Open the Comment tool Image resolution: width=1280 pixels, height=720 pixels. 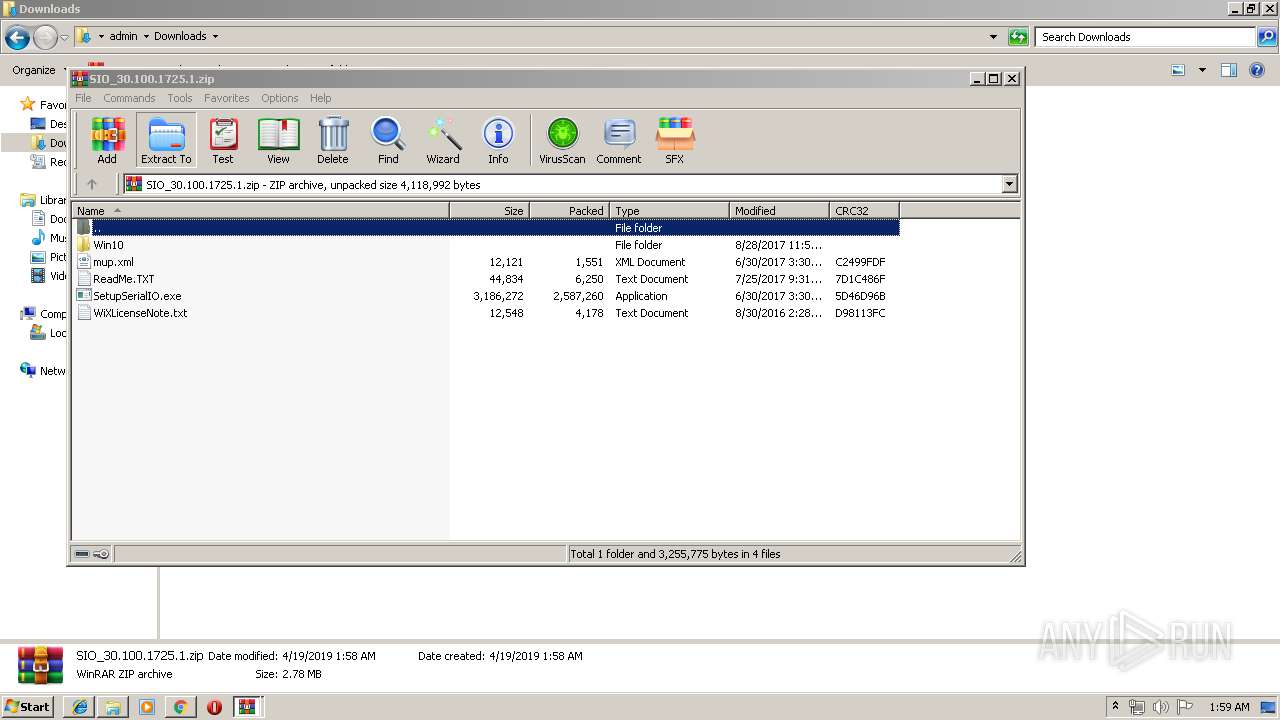tap(619, 140)
